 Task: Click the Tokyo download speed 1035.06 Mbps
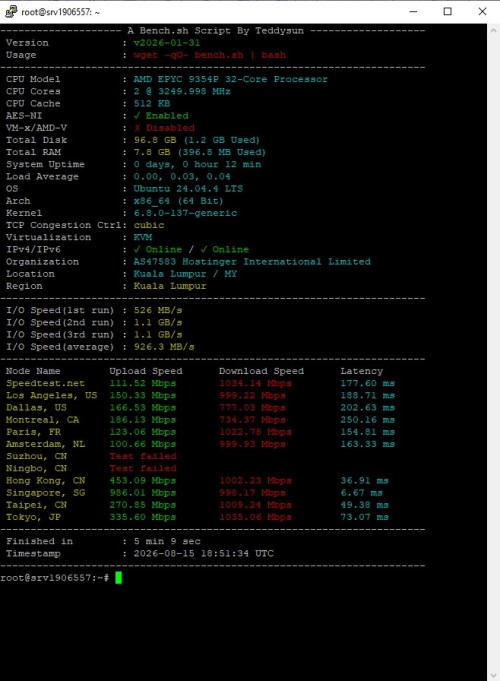click(255, 517)
